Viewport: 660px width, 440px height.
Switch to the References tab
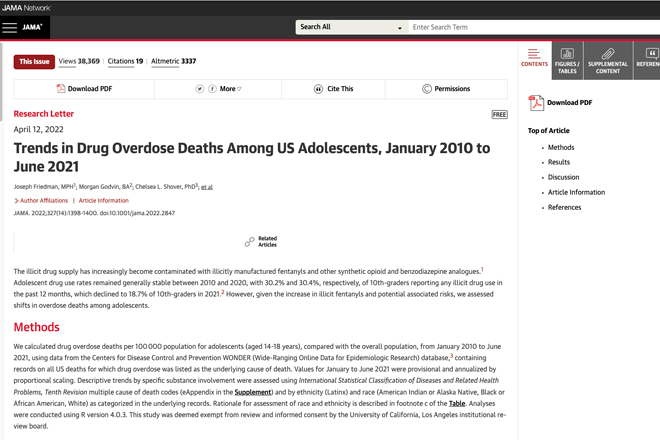pos(647,60)
